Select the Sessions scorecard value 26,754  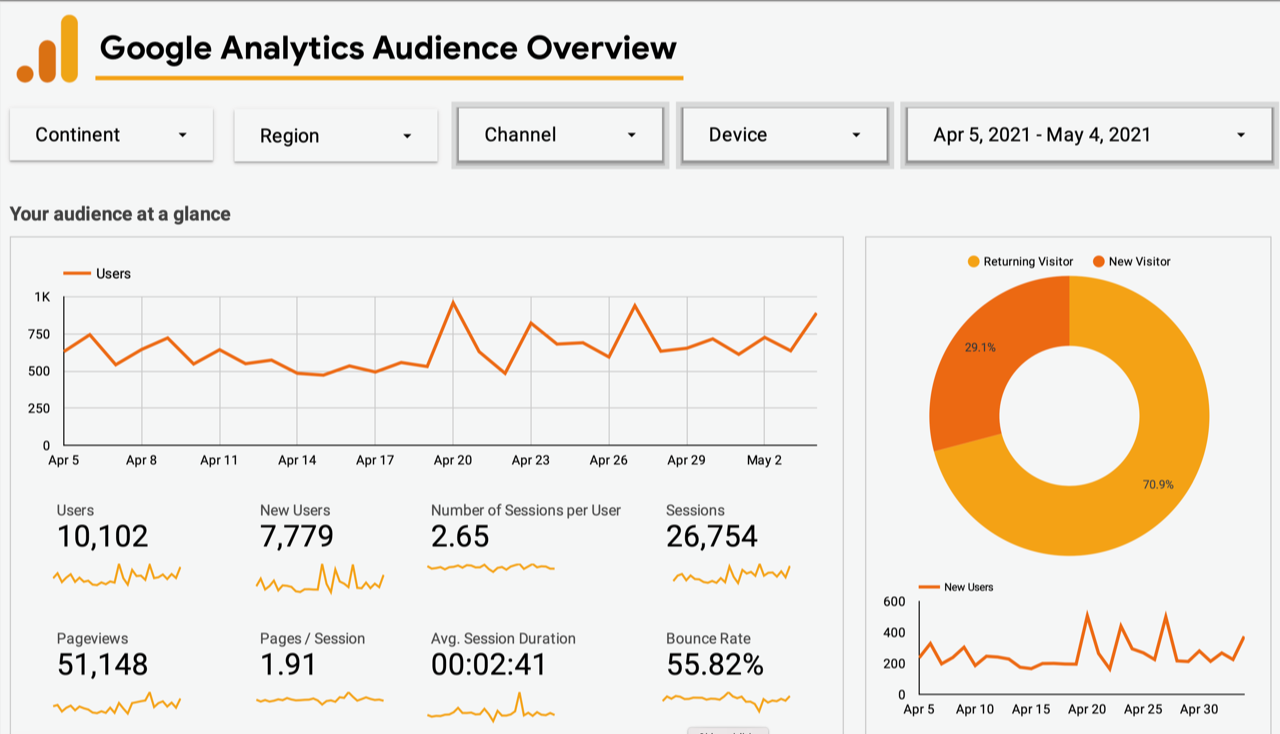[712, 537]
